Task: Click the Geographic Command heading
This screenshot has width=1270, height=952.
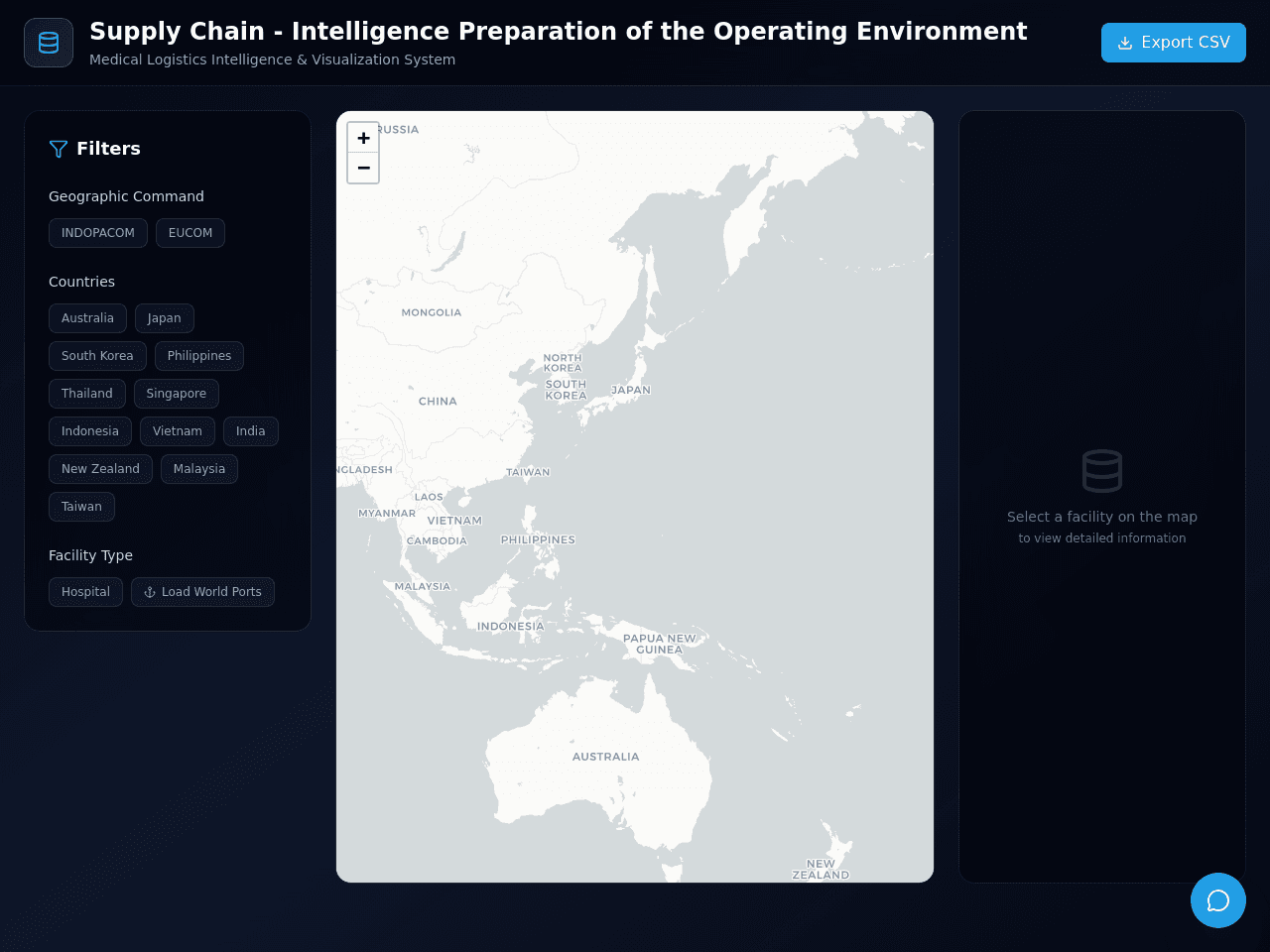Action: (126, 196)
